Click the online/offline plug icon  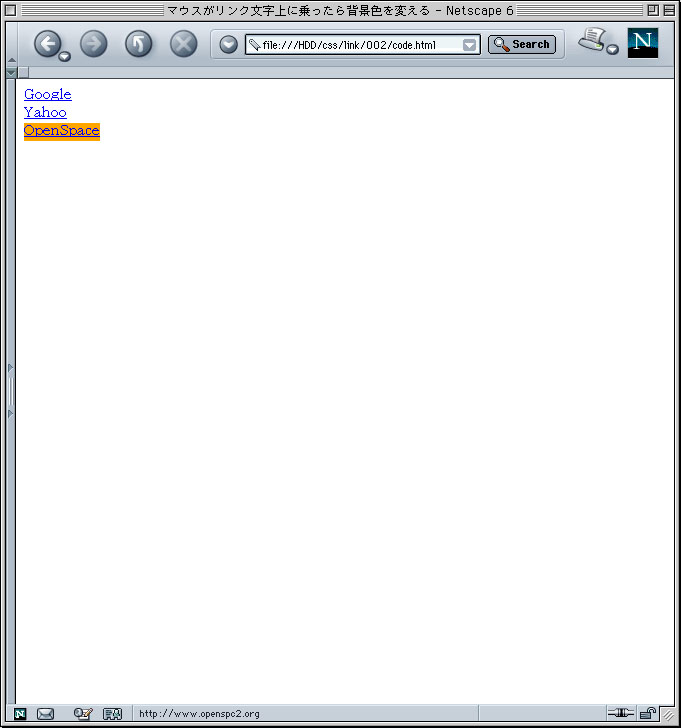(x=621, y=712)
